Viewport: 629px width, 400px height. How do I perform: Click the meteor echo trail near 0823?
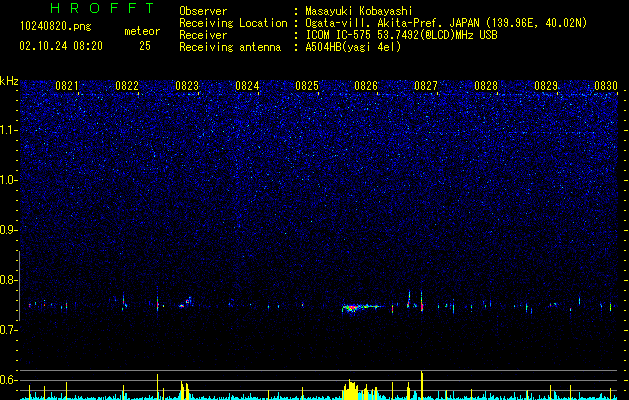click(185, 303)
